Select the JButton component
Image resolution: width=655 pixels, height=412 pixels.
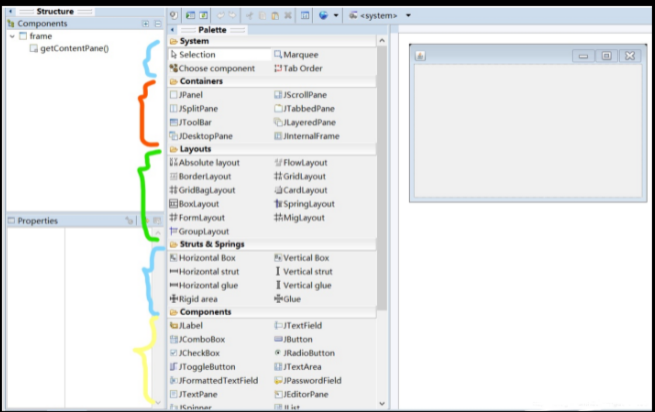293,339
